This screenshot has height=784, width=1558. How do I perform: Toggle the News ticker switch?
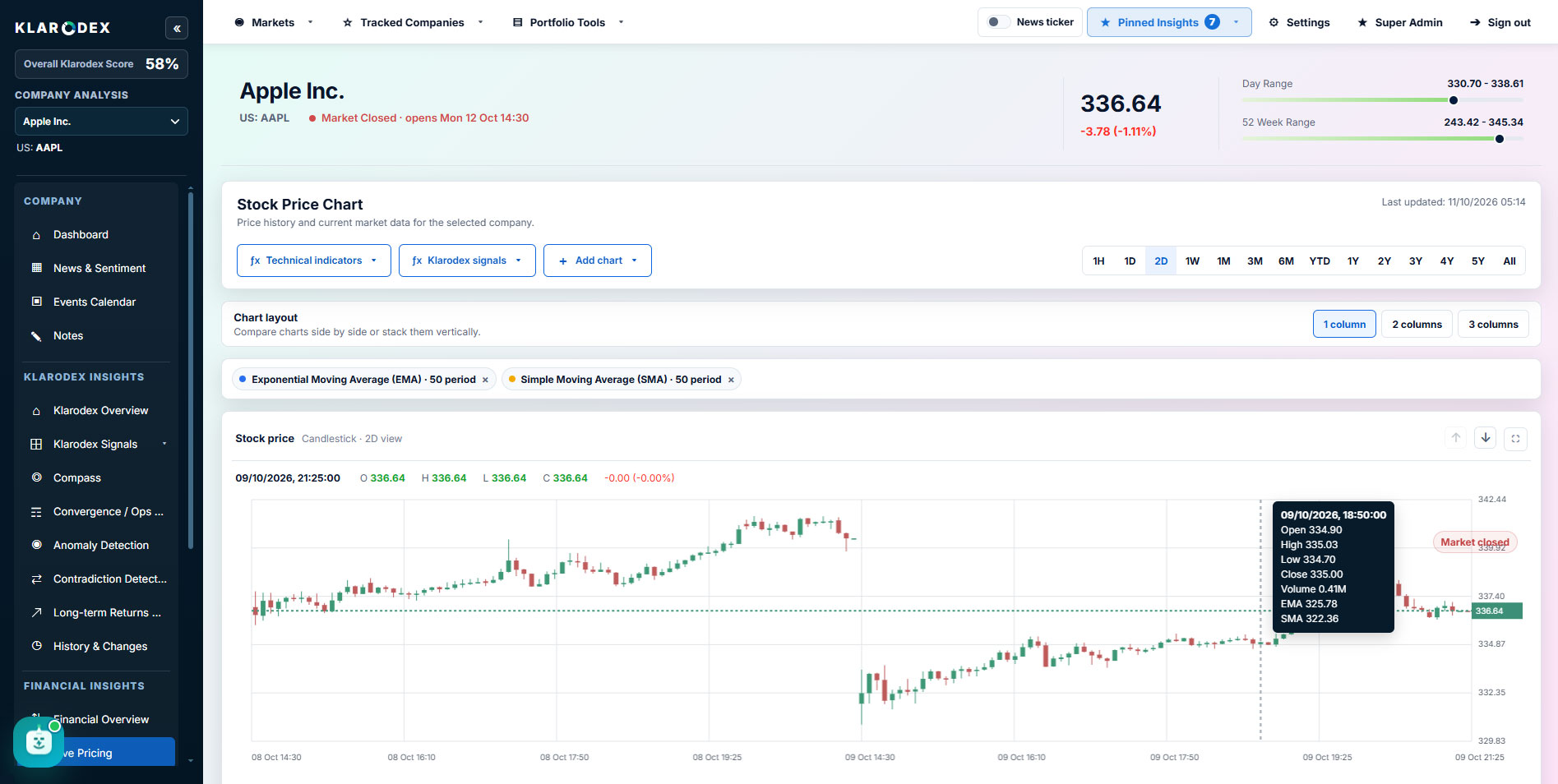click(x=998, y=22)
